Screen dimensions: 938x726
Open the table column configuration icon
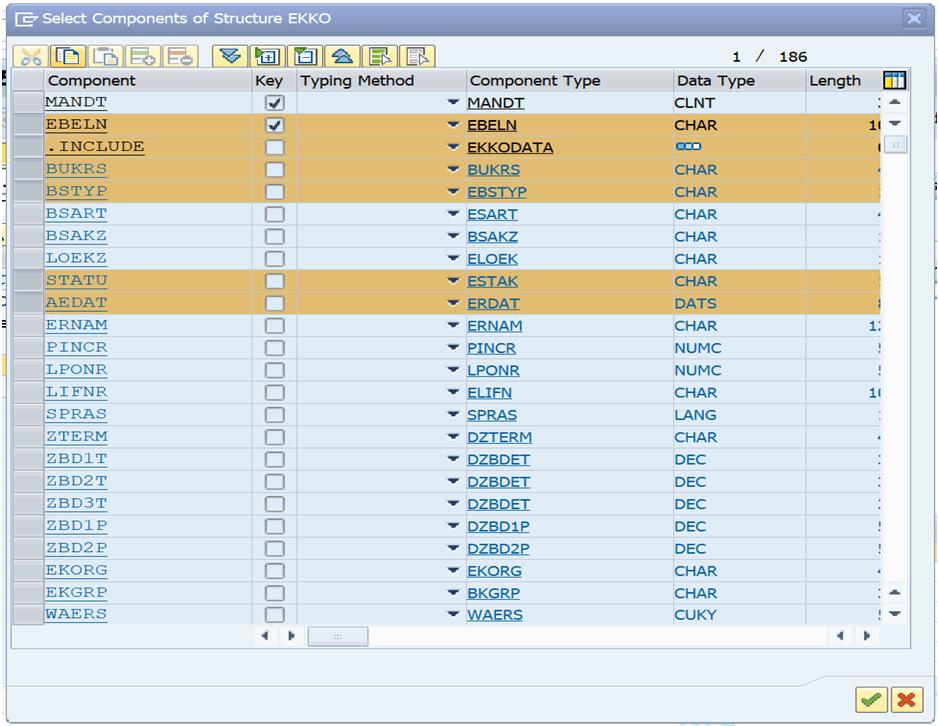tap(894, 80)
